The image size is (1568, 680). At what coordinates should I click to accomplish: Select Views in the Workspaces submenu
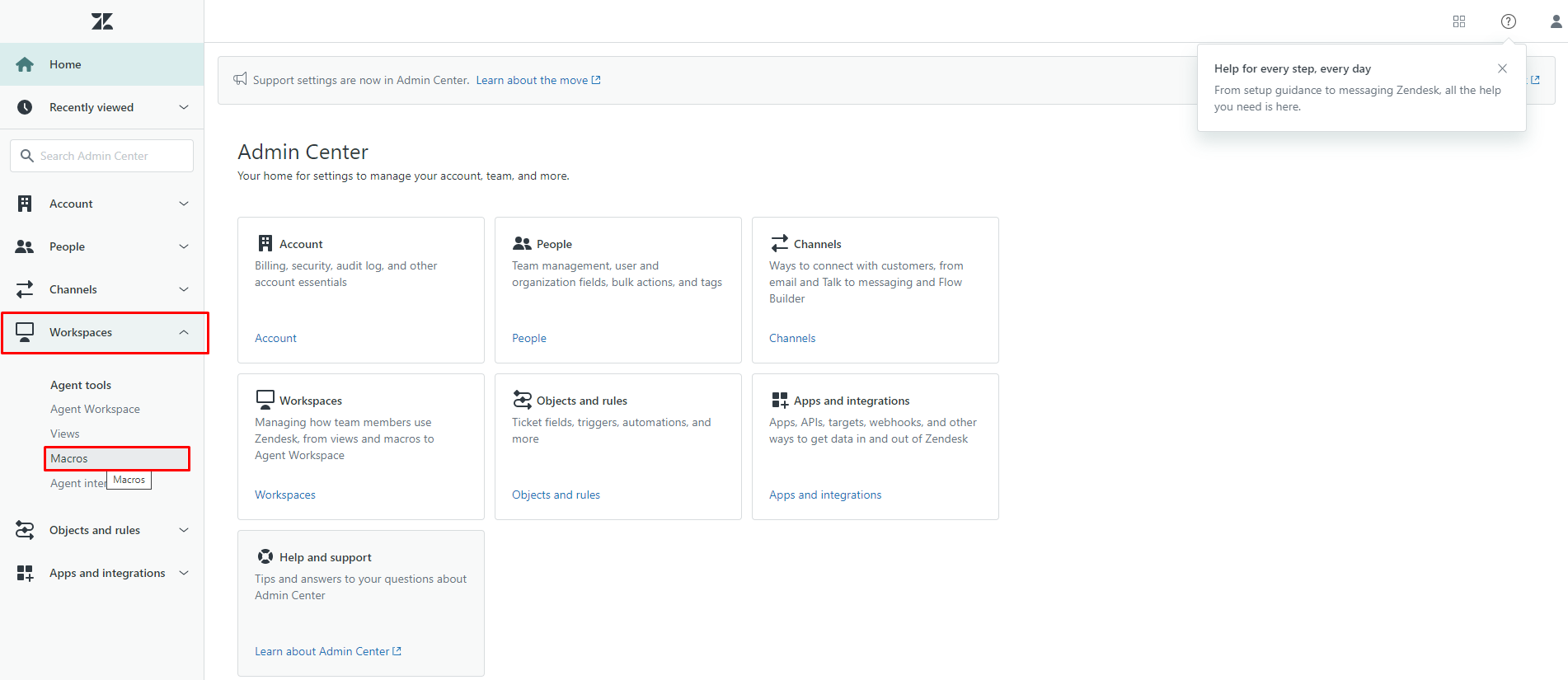pyautogui.click(x=65, y=434)
